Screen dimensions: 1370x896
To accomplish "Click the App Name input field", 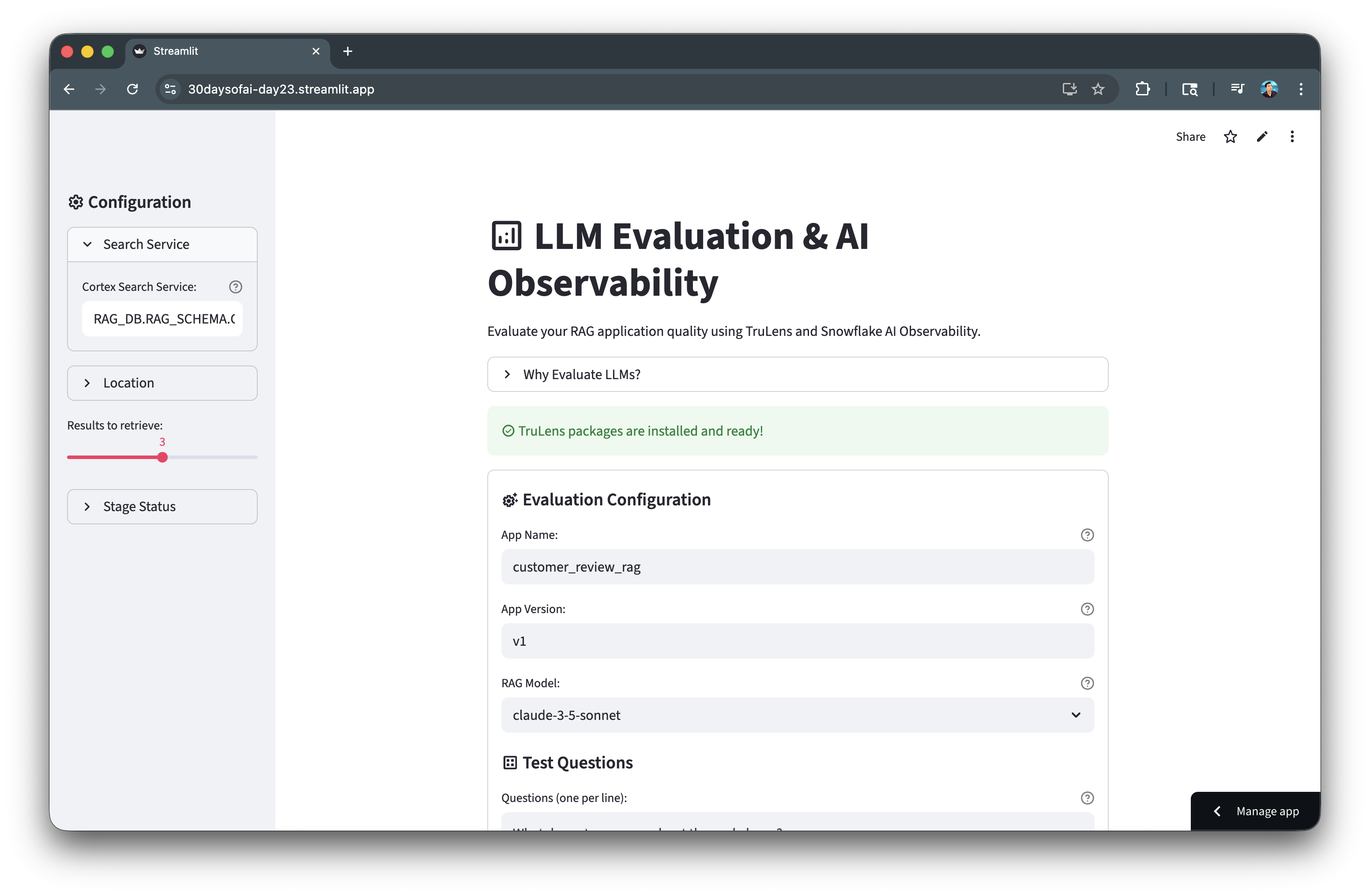I will (x=797, y=567).
